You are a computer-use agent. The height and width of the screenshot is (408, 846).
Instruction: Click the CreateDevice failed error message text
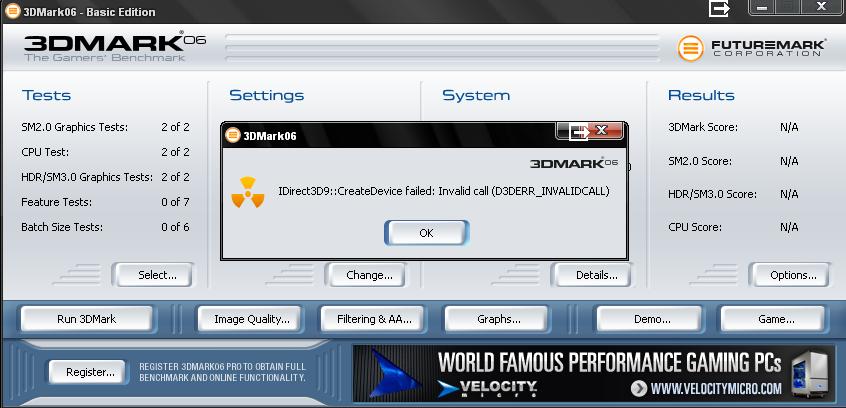coord(444,191)
